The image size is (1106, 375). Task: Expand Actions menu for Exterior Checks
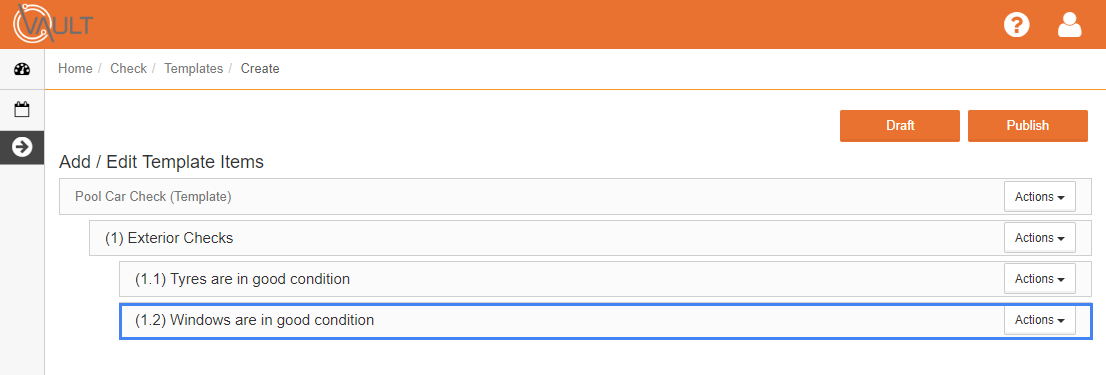1040,238
